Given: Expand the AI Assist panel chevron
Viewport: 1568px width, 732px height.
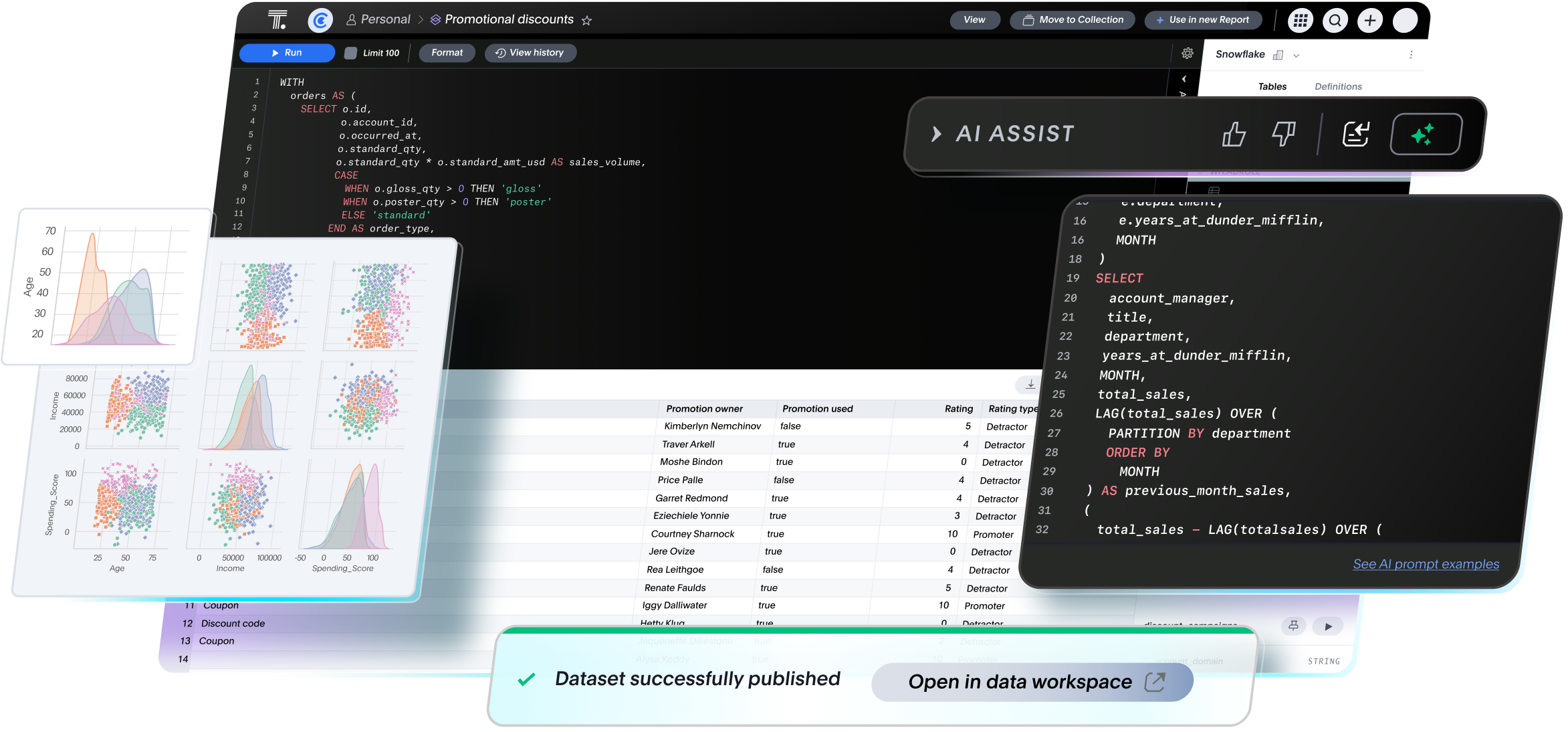Looking at the screenshot, I should point(935,134).
